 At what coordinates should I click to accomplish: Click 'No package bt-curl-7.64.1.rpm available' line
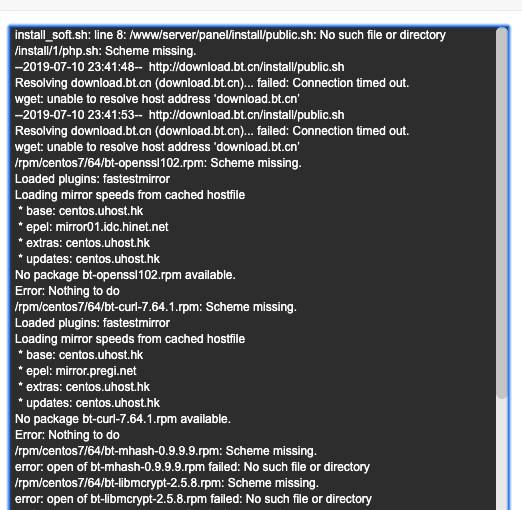123,419
